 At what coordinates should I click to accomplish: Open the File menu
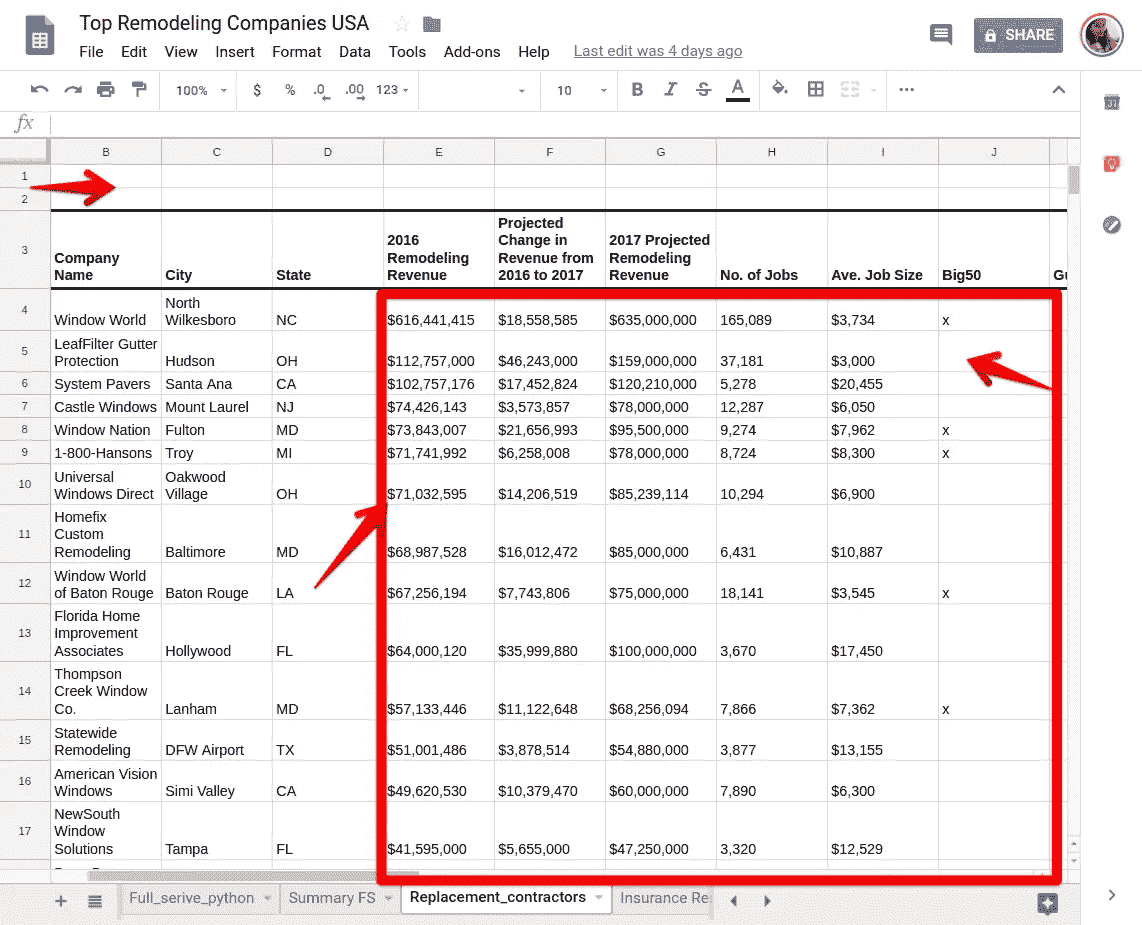coord(91,52)
